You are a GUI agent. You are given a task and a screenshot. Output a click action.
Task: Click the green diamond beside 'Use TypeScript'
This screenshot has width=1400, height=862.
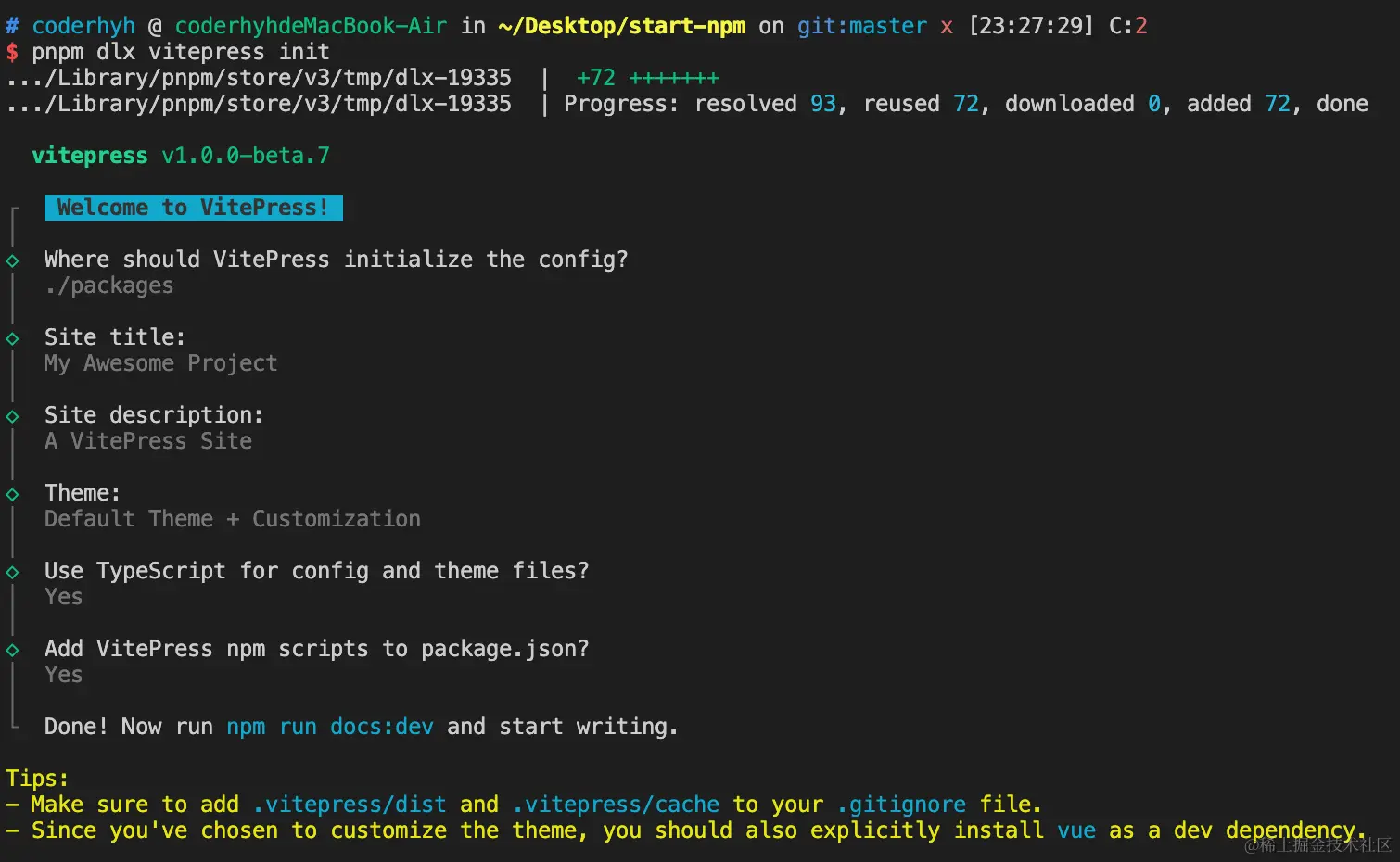point(12,572)
